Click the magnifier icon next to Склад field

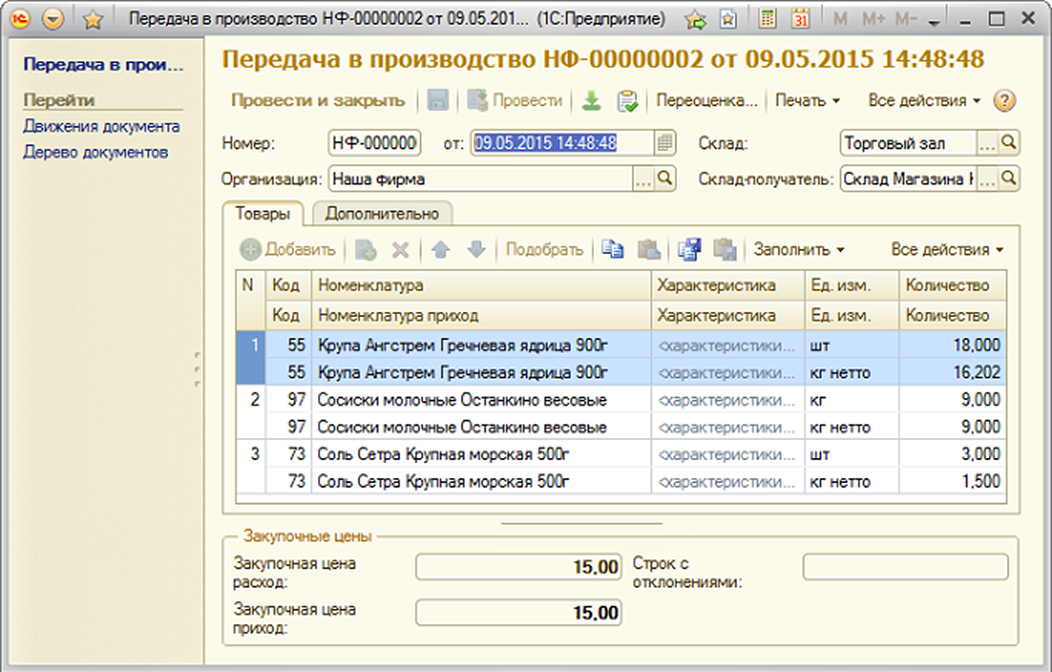click(x=1009, y=143)
